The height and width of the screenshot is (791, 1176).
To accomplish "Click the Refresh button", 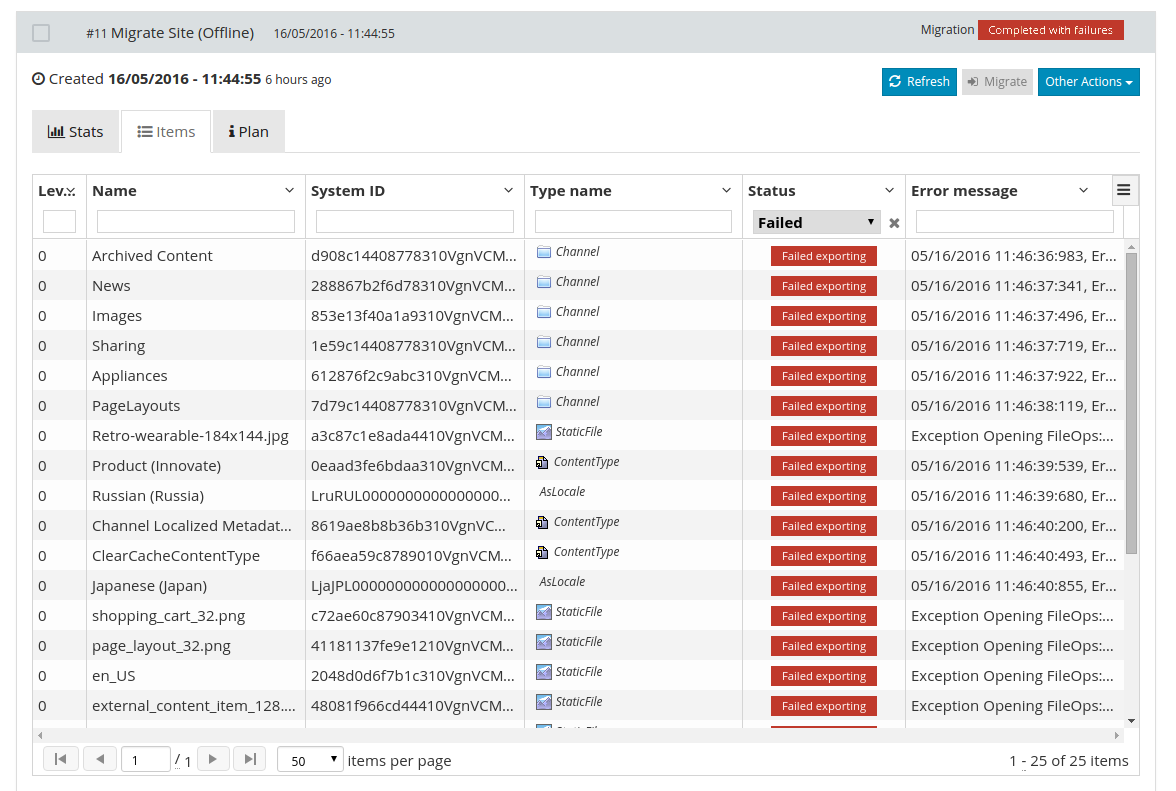I will 919,82.
